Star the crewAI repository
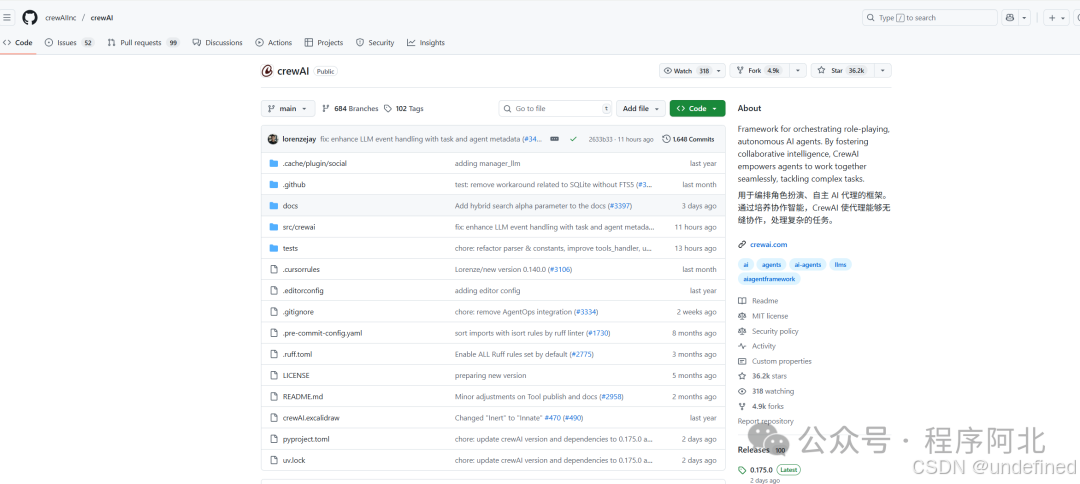 coord(842,71)
